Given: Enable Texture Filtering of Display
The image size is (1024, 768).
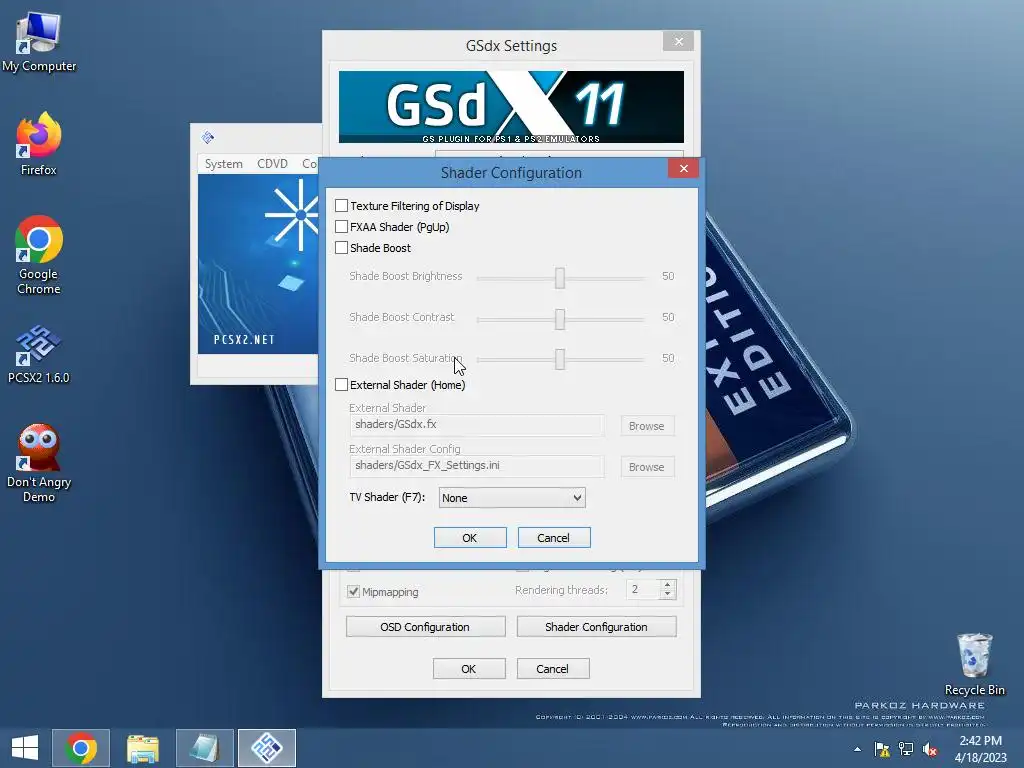Looking at the screenshot, I should click(342, 206).
